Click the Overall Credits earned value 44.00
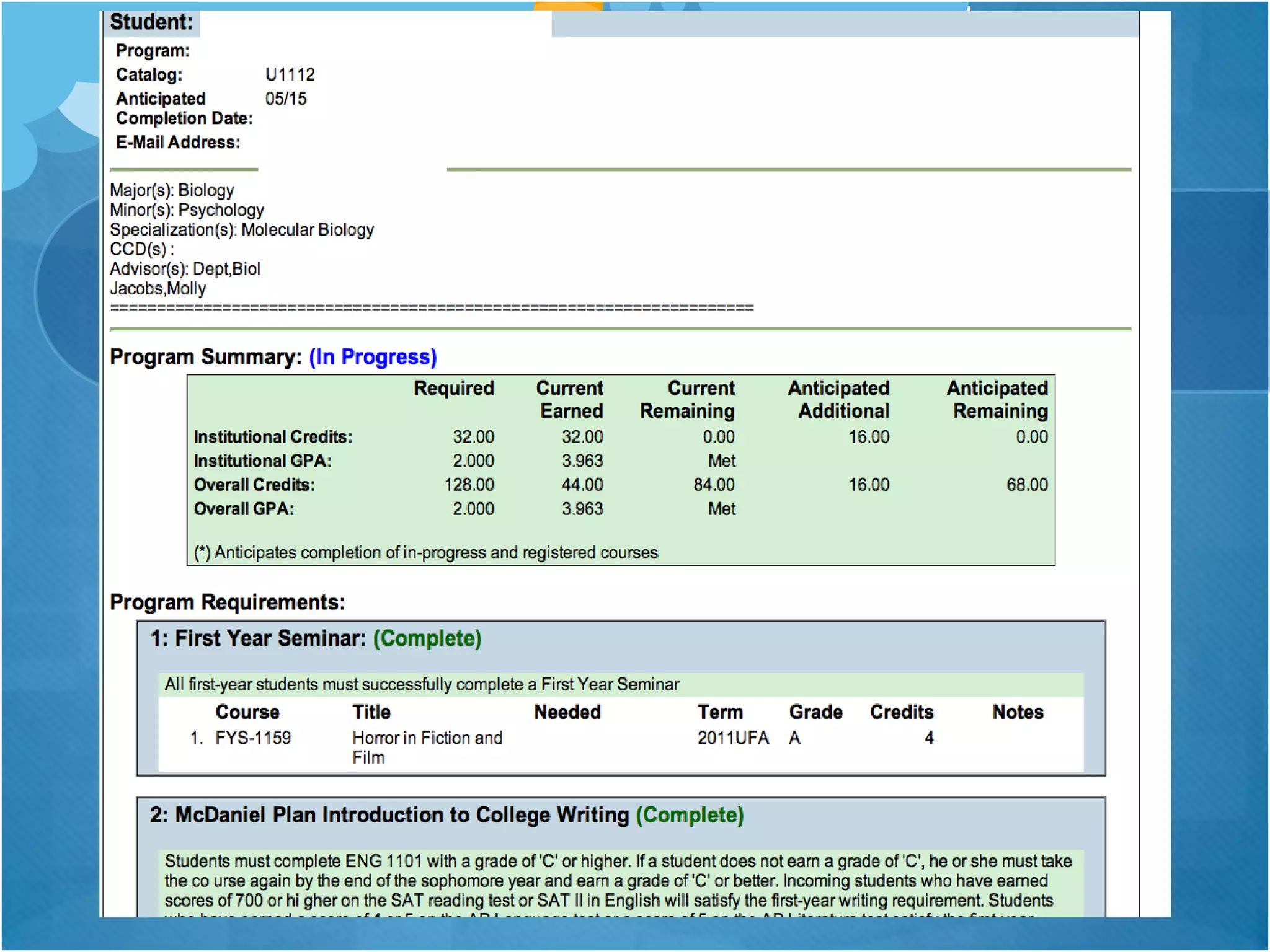Screen dimensions: 1270x952 click(x=582, y=485)
